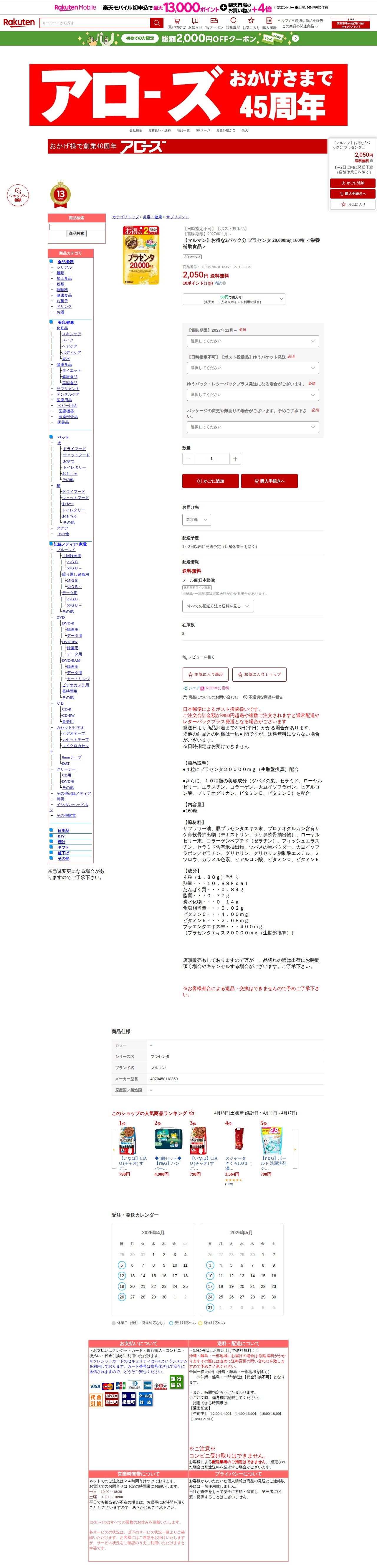The image size is (377, 1568).
Task: Click the red search magnifier button
Action: pos(156,23)
